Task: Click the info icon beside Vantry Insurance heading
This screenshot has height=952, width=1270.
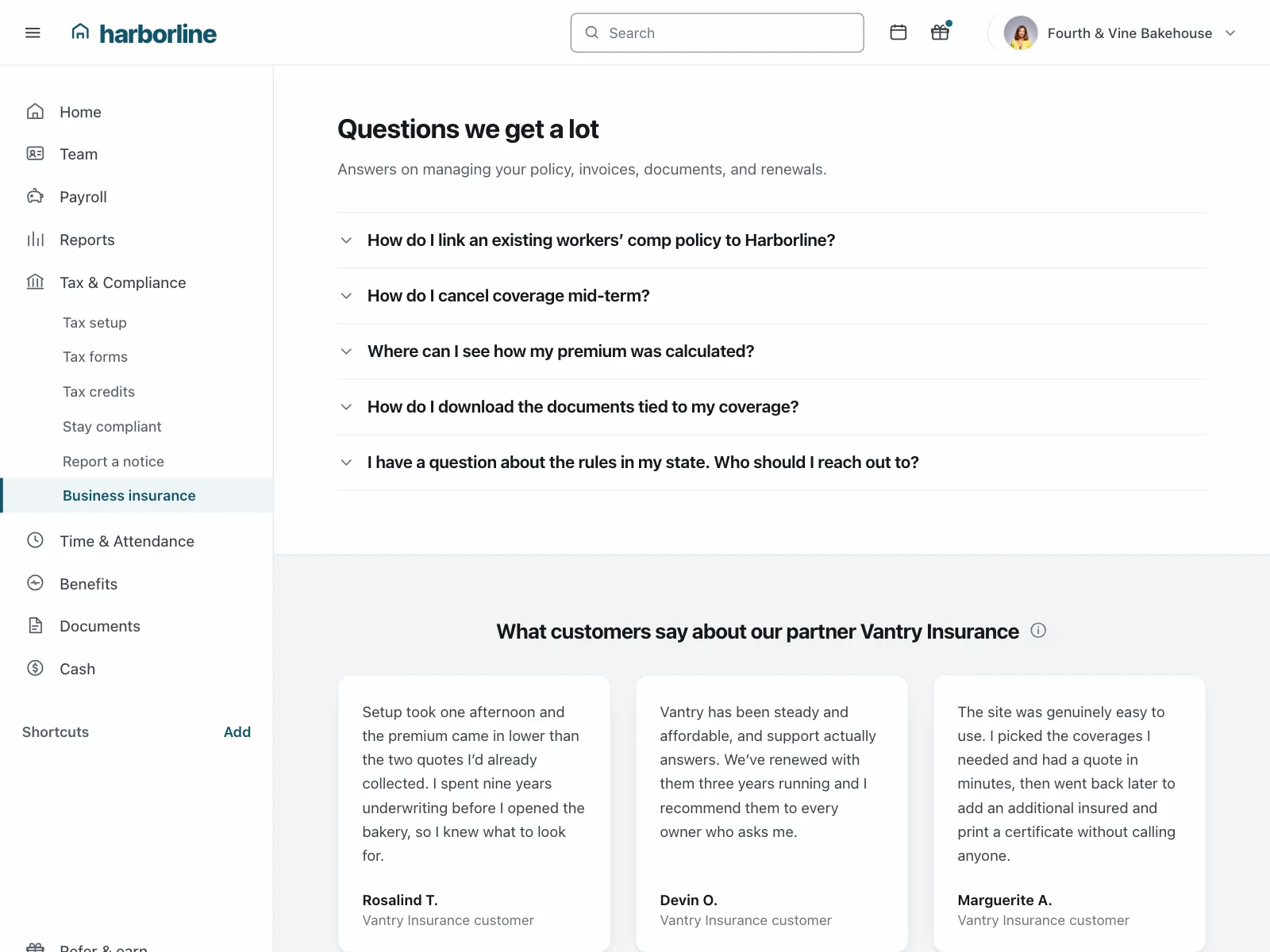Action: pyautogui.click(x=1038, y=631)
